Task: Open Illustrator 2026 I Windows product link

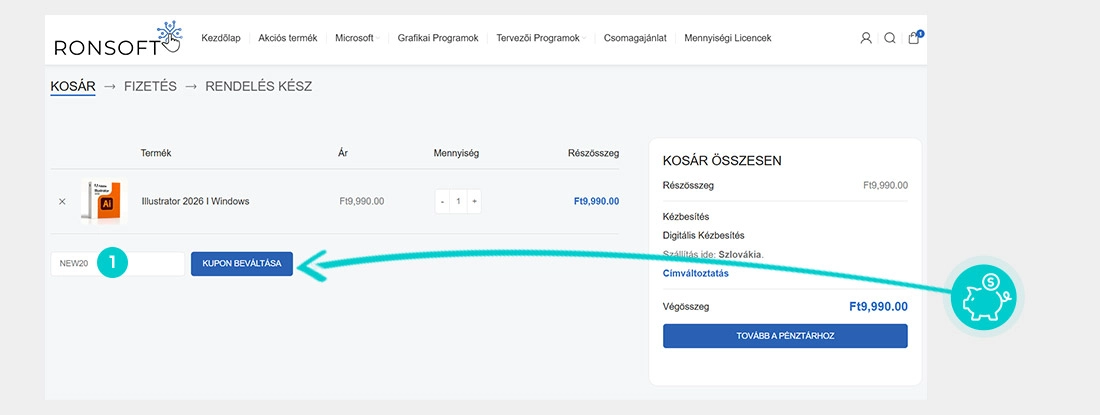Action: [195, 201]
